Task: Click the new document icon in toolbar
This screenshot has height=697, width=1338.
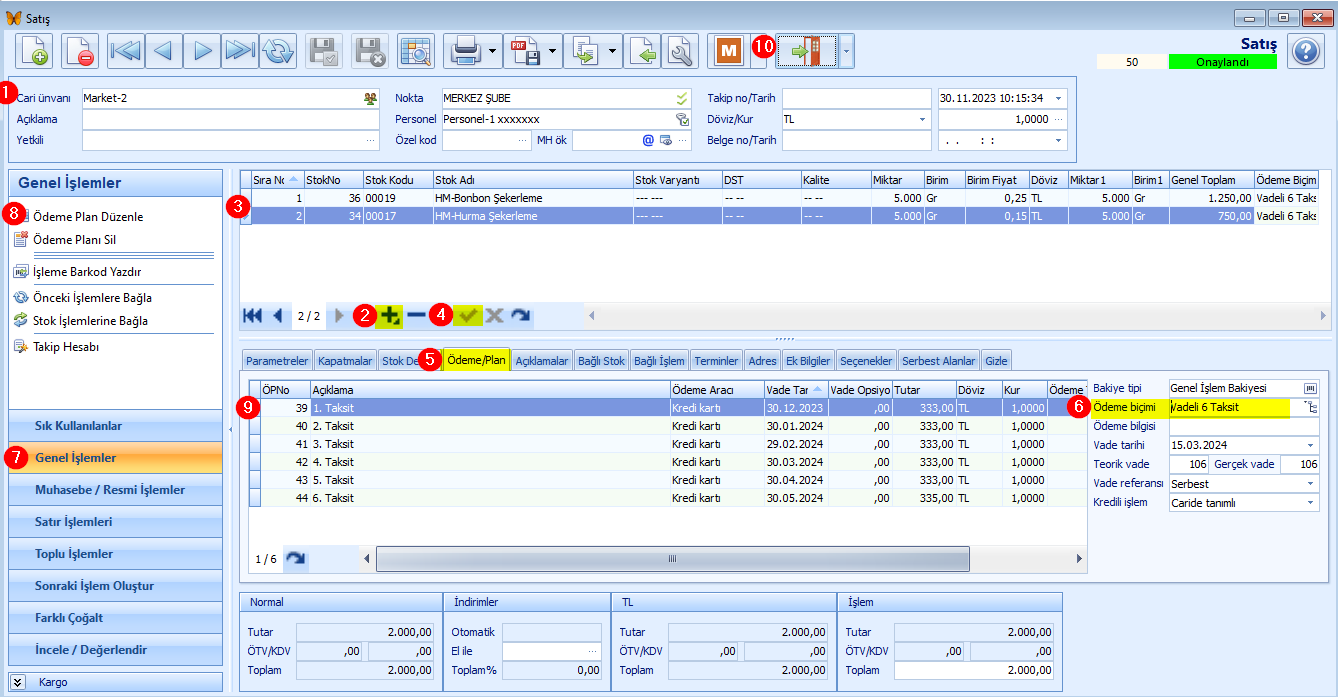Action: click(34, 50)
